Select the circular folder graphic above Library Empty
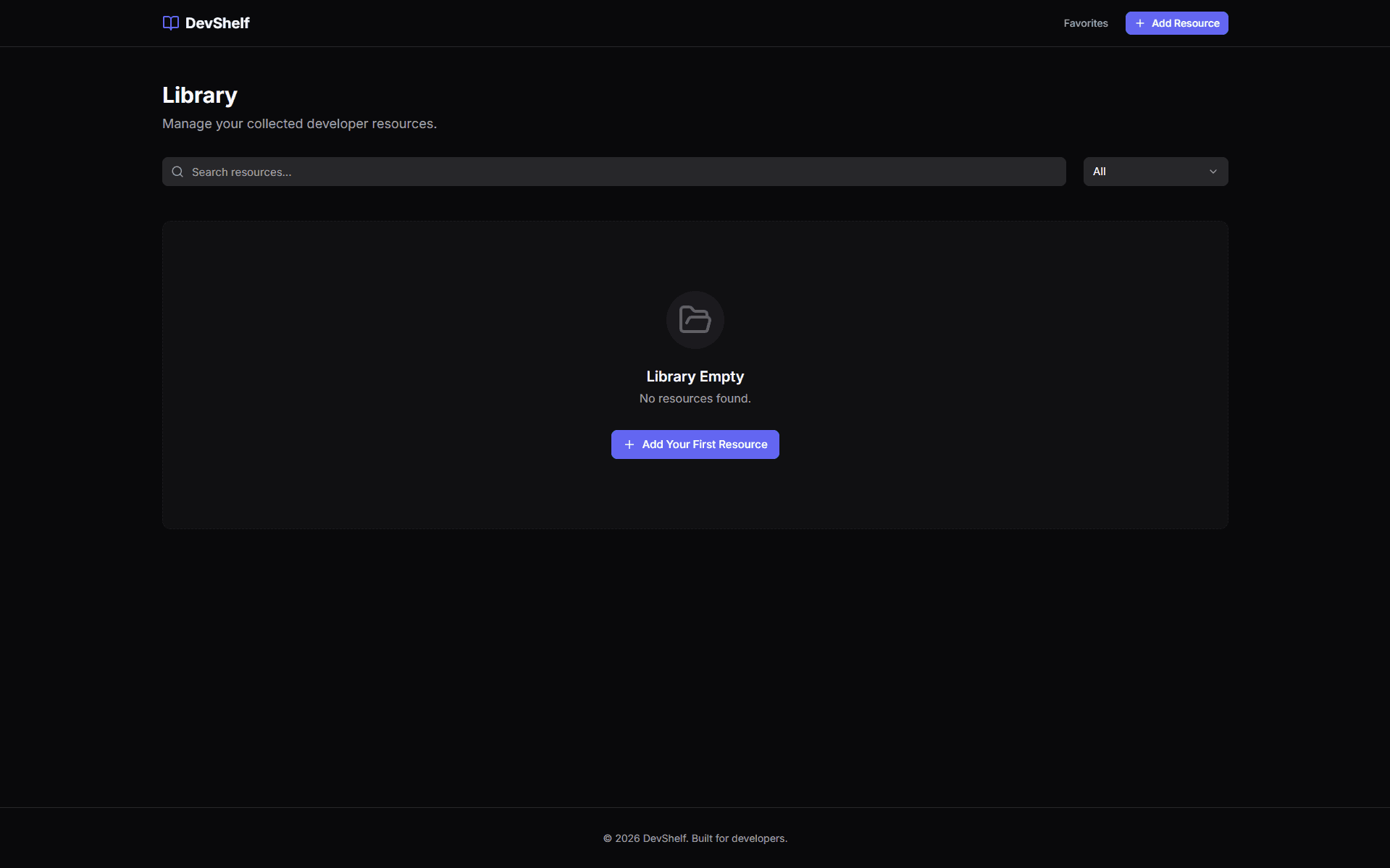The image size is (1390, 868). pyautogui.click(x=695, y=319)
